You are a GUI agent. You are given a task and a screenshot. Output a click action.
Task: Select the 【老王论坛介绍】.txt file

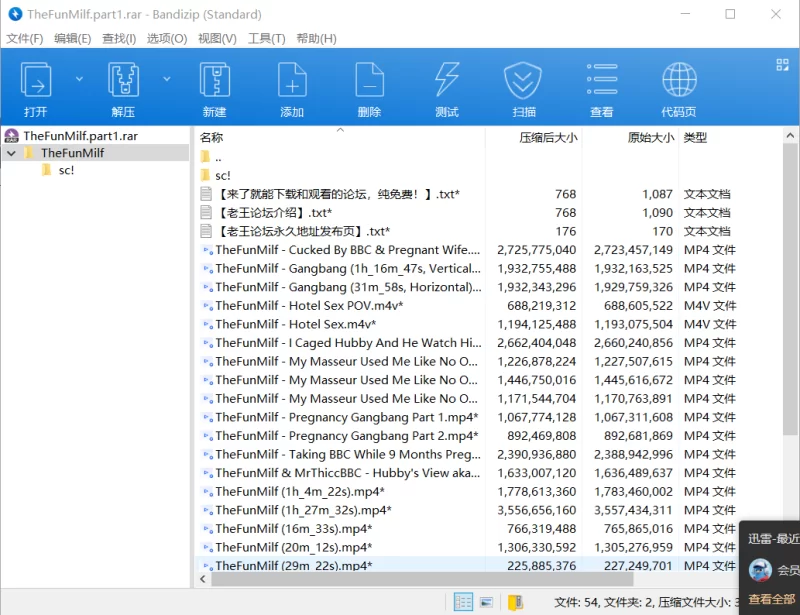[x=274, y=213]
